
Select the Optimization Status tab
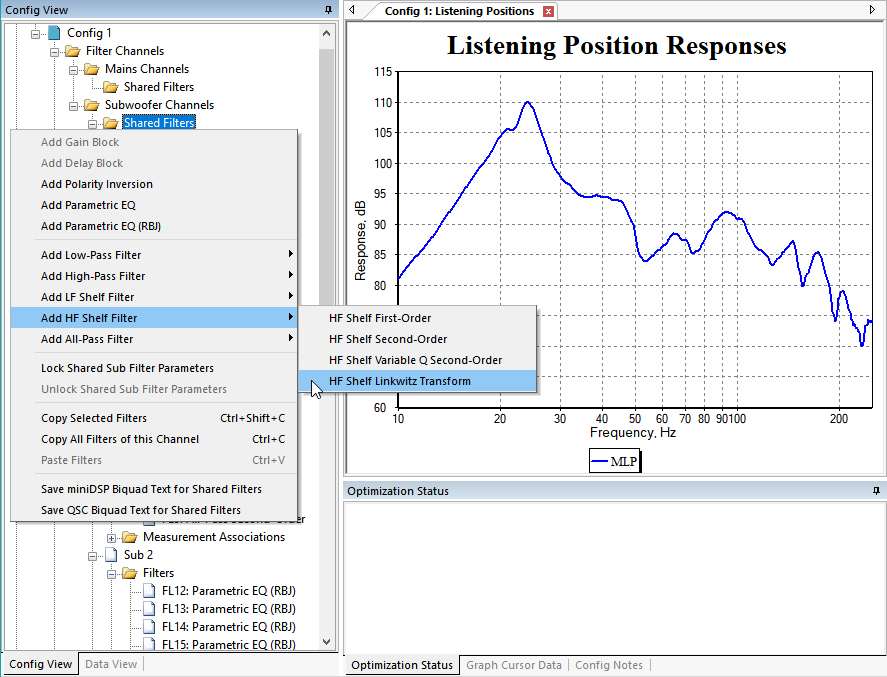[x=402, y=665]
